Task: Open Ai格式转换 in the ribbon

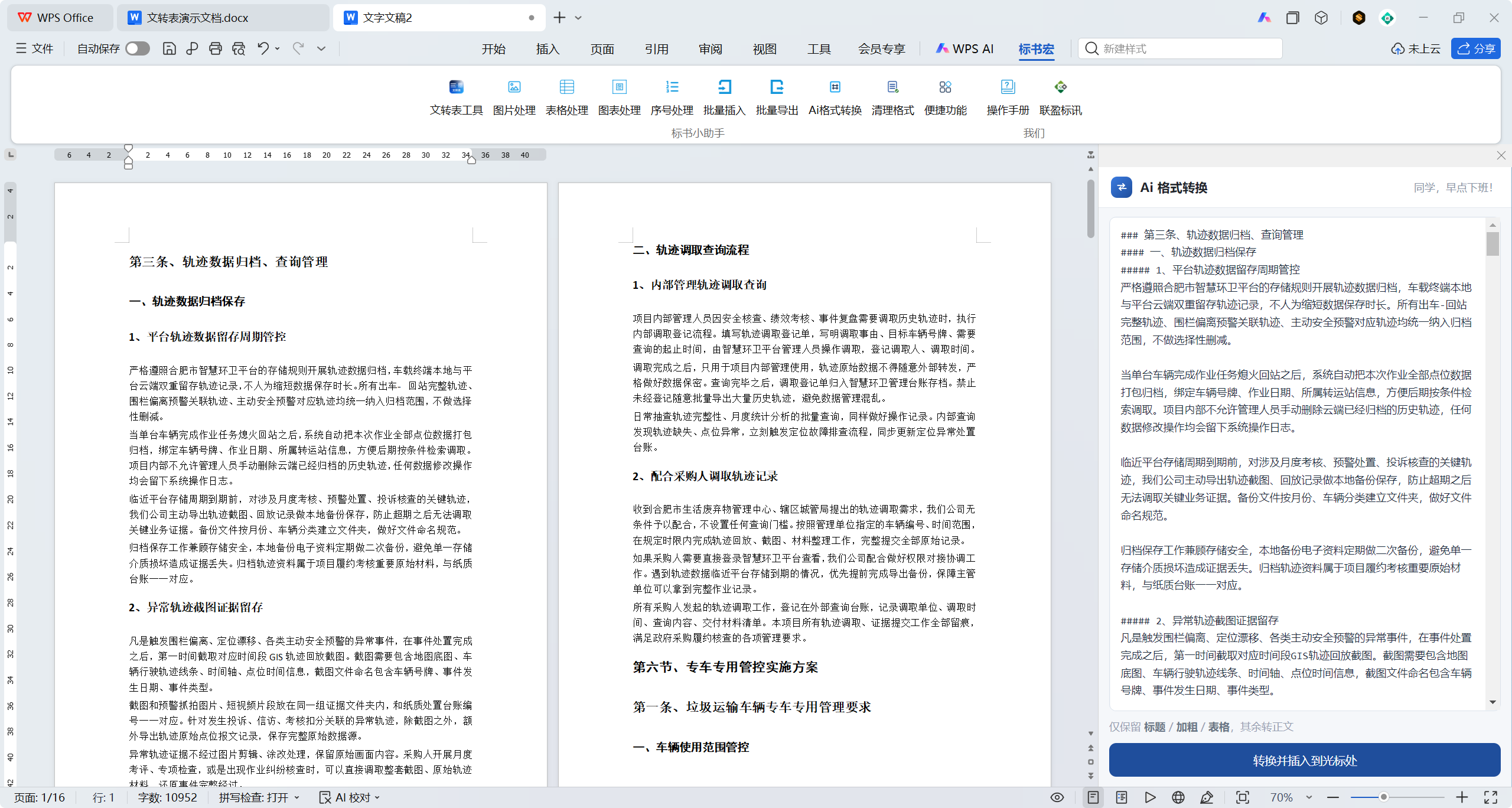Action: pos(835,97)
